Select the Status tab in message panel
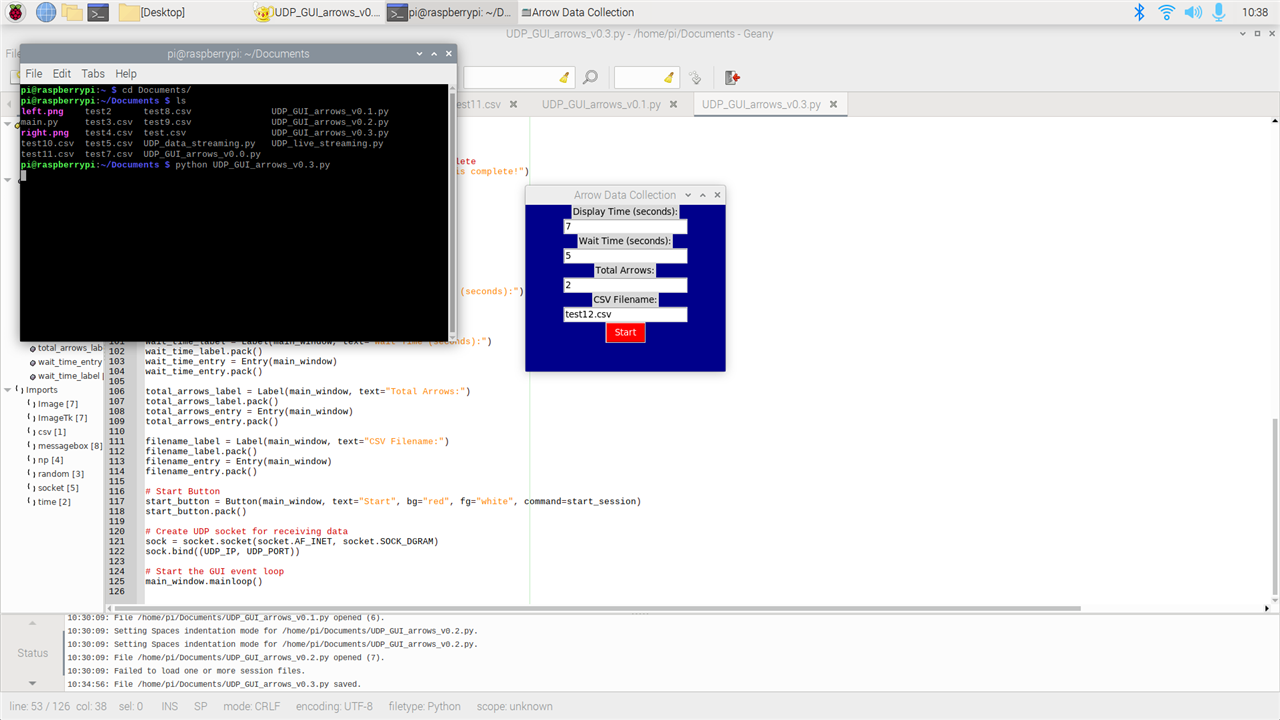Screen dimensions: 1280x720 (33, 653)
